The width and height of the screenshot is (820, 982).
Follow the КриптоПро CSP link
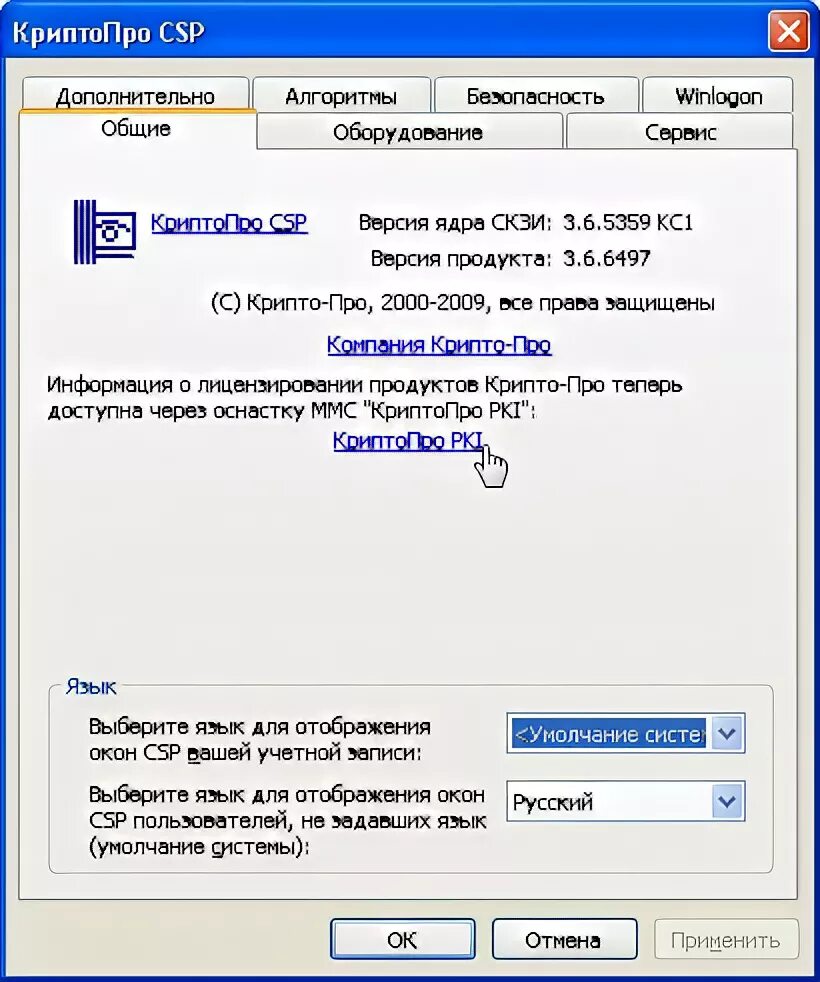pyautogui.click(x=229, y=223)
